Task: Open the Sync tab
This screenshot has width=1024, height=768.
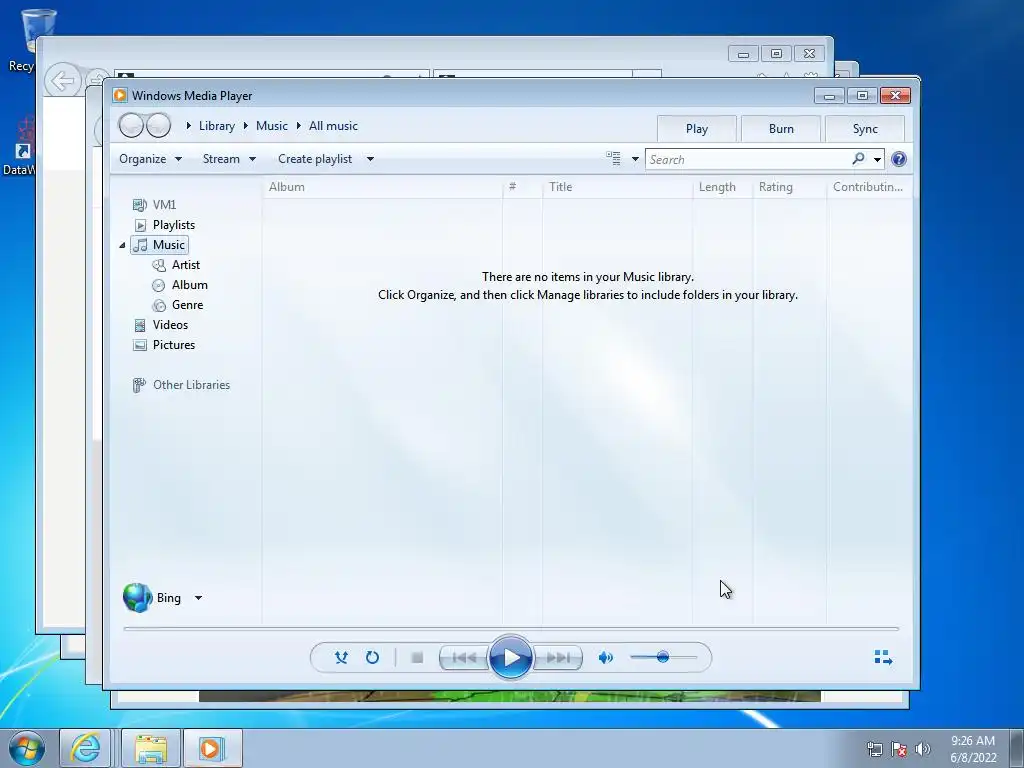Action: (865, 129)
